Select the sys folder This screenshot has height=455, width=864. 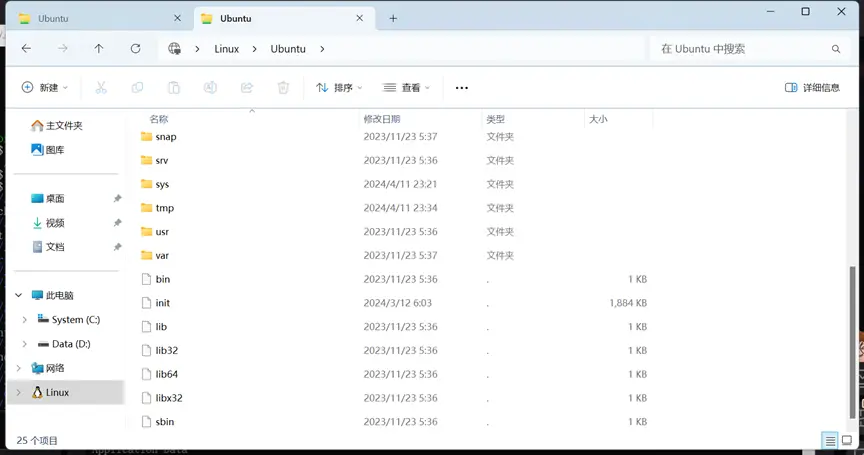[161, 184]
